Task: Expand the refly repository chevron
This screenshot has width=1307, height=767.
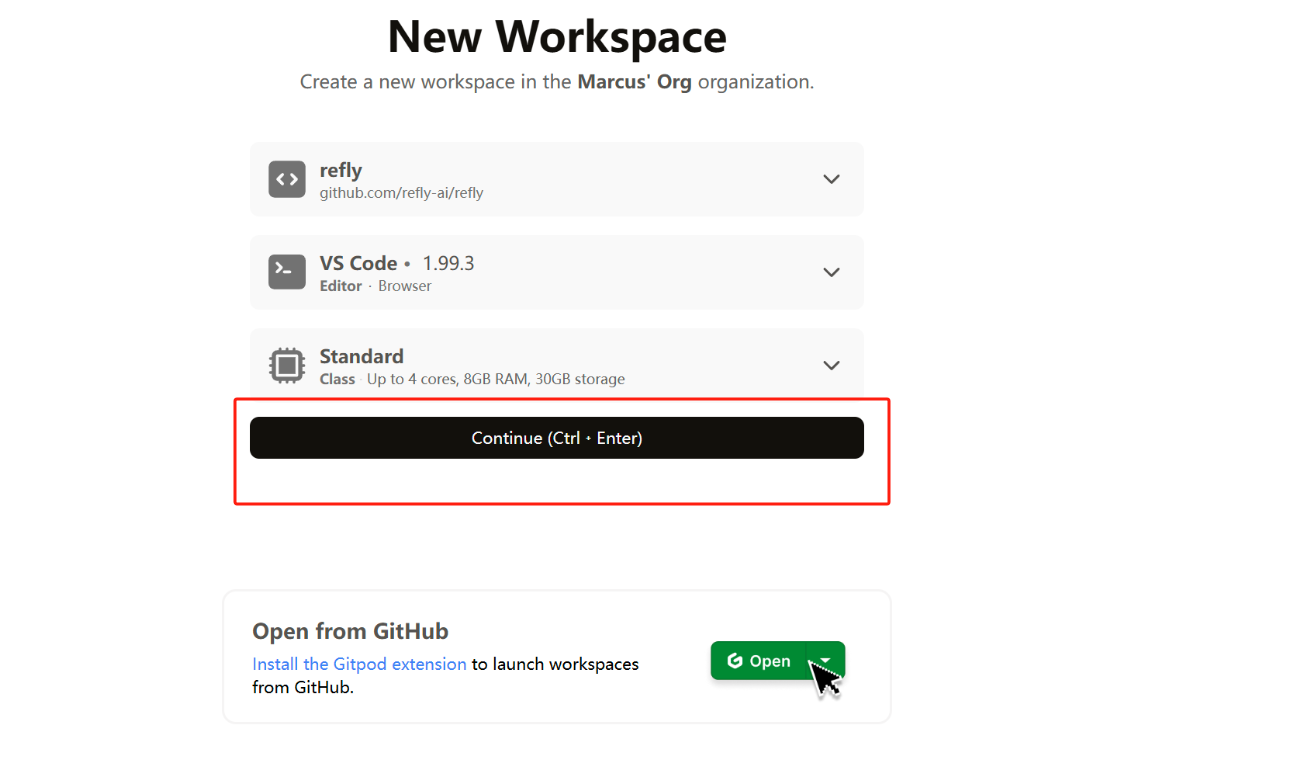Action: (831, 179)
